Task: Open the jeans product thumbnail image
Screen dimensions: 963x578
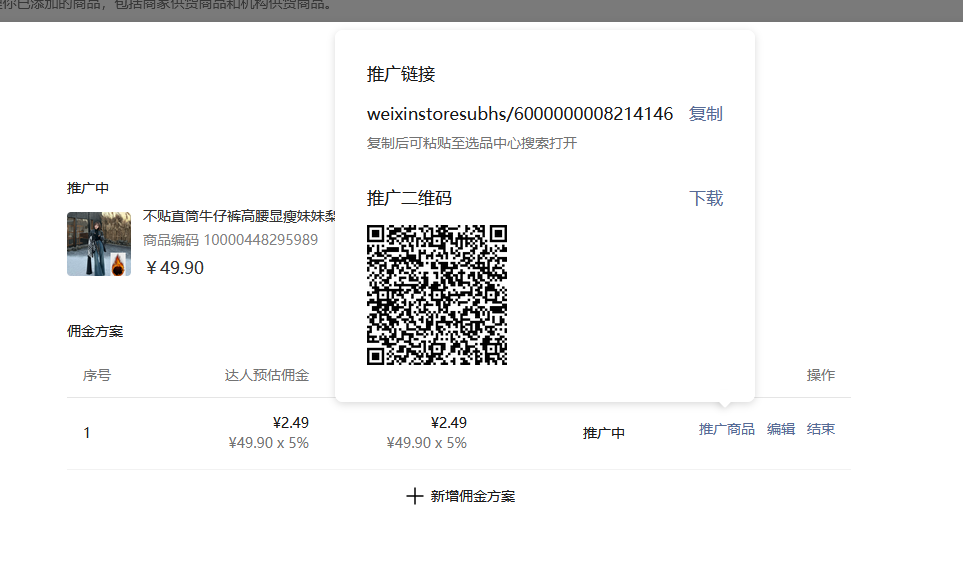Action: pos(99,244)
